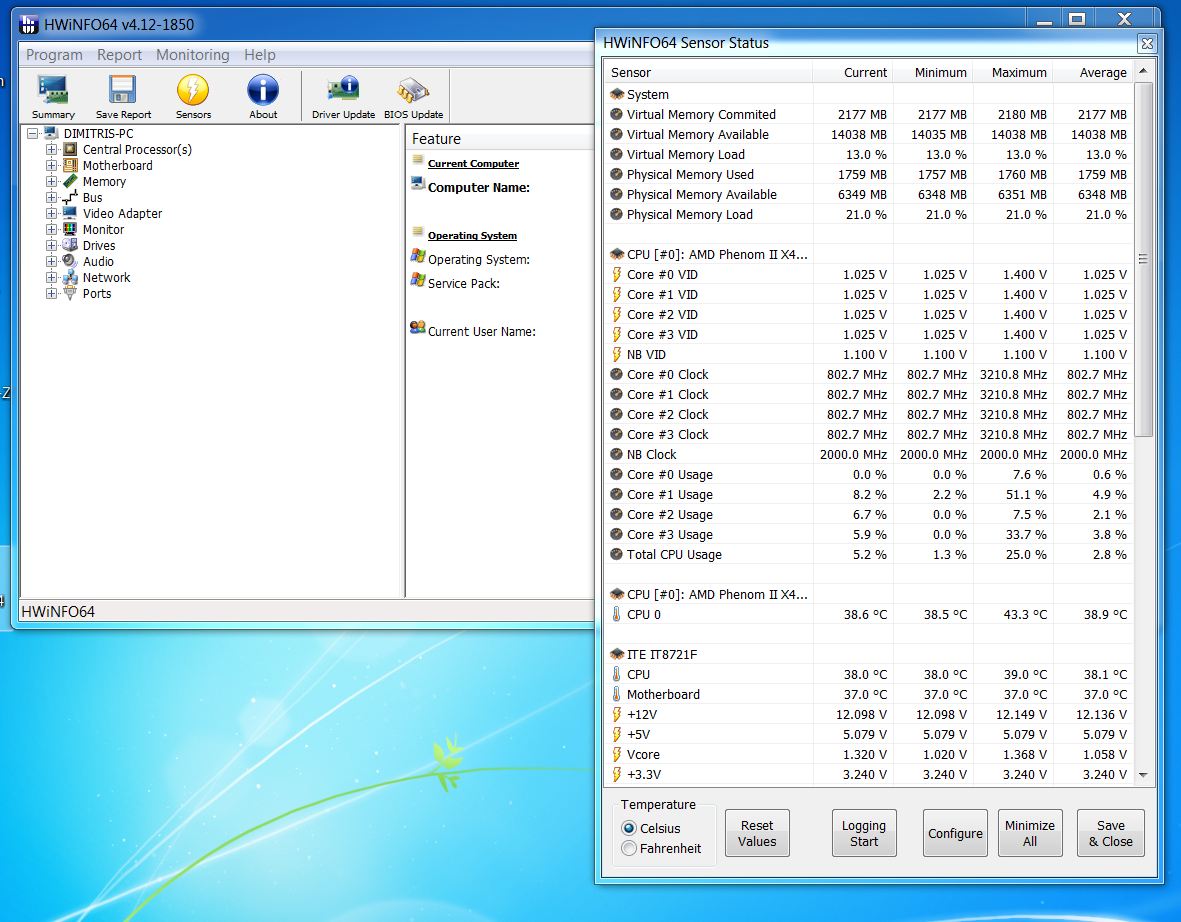Click the Sensor column header
Image resolution: width=1181 pixels, height=922 pixels.
click(x=709, y=72)
